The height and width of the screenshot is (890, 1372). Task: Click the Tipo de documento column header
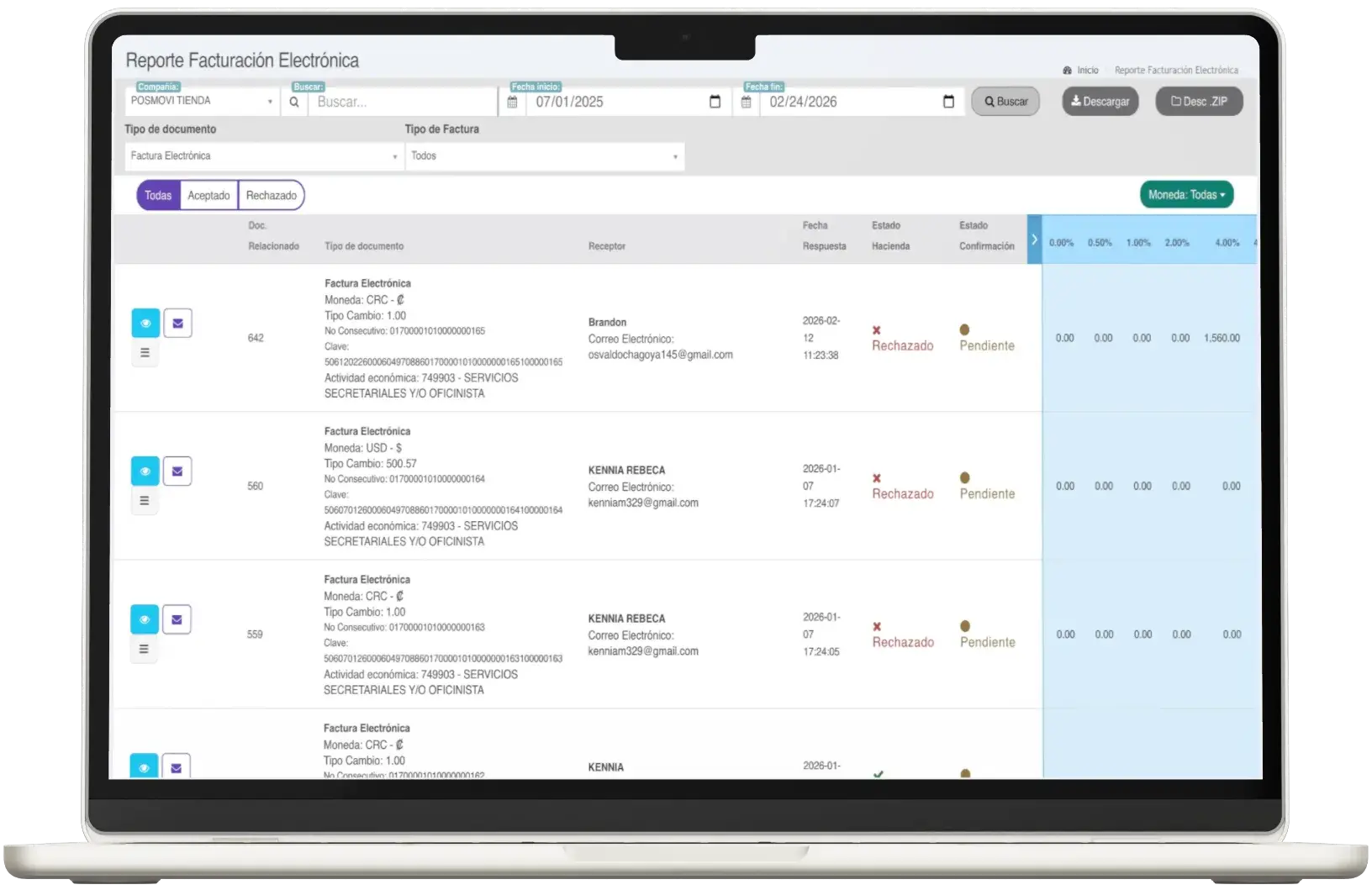pyautogui.click(x=364, y=246)
